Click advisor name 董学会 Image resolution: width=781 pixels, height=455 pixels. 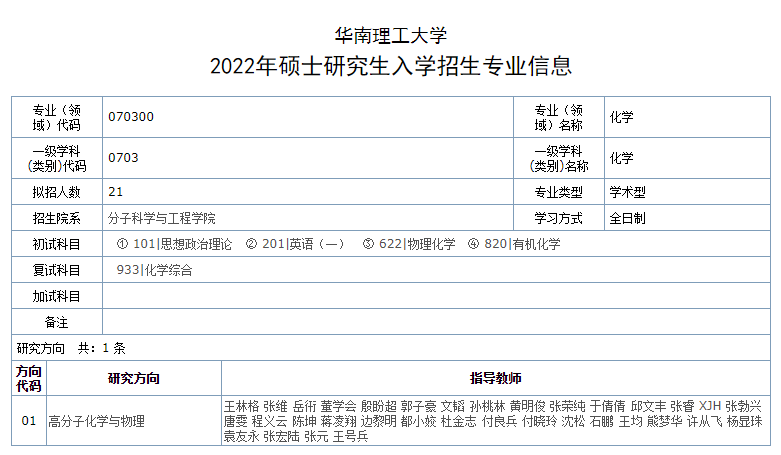(x=338, y=406)
